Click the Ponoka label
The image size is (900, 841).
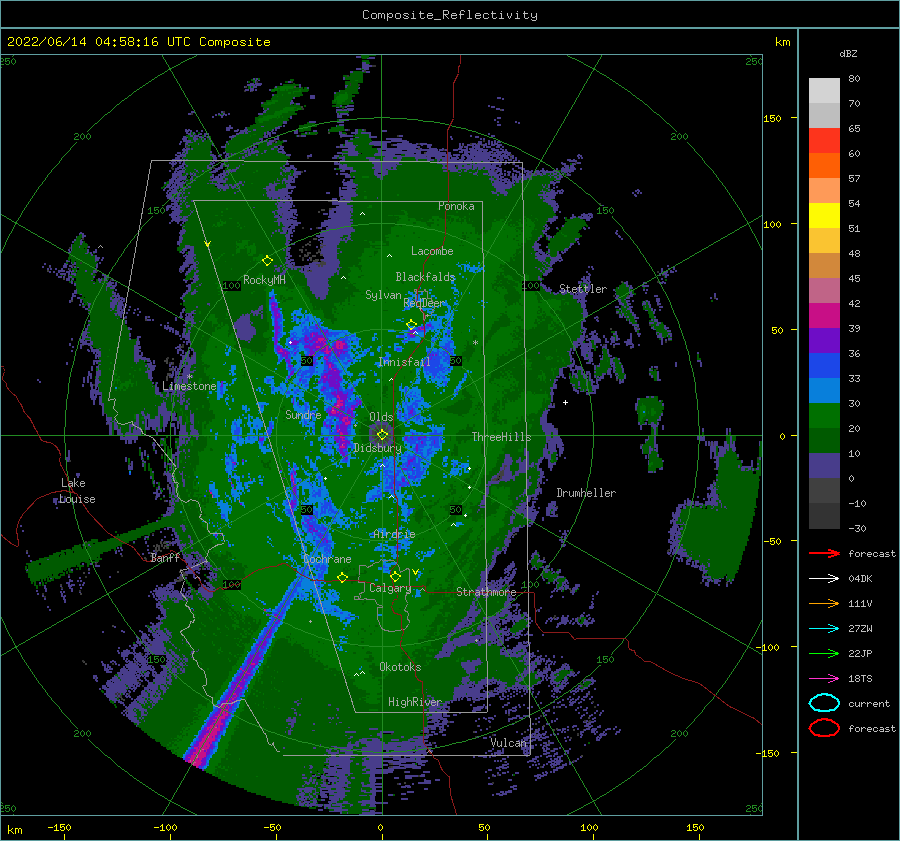click(x=456, y=207)
